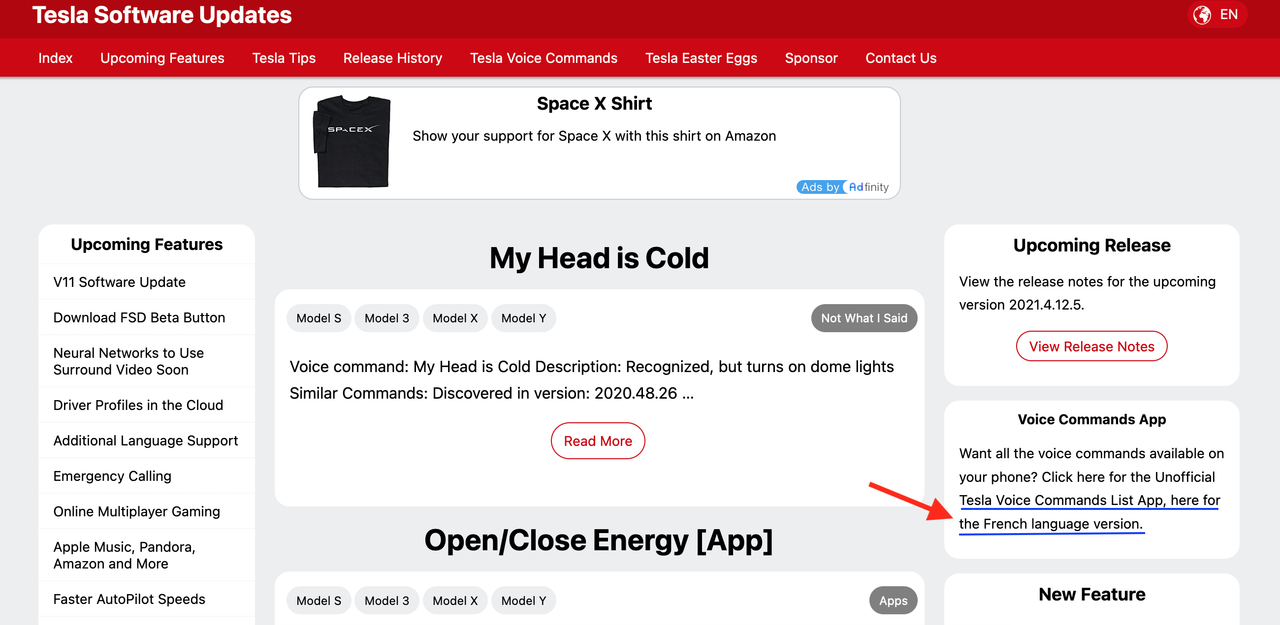Image resolution: width=1280 pixels, height=625 pixels.
Task: Open Download FSD Beta Button link
Action: (x=139, y=317)
